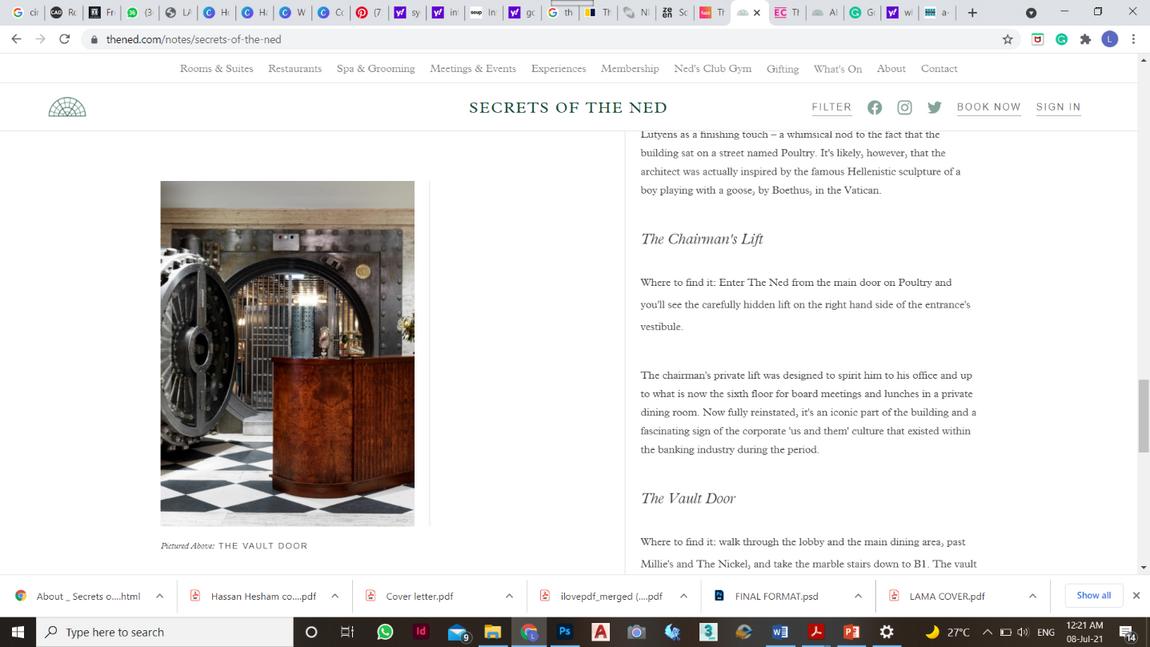The image size is (1150, 647).
Task: Expand options for FINAL FORMAT.psd download
Action: click(858, 596)
